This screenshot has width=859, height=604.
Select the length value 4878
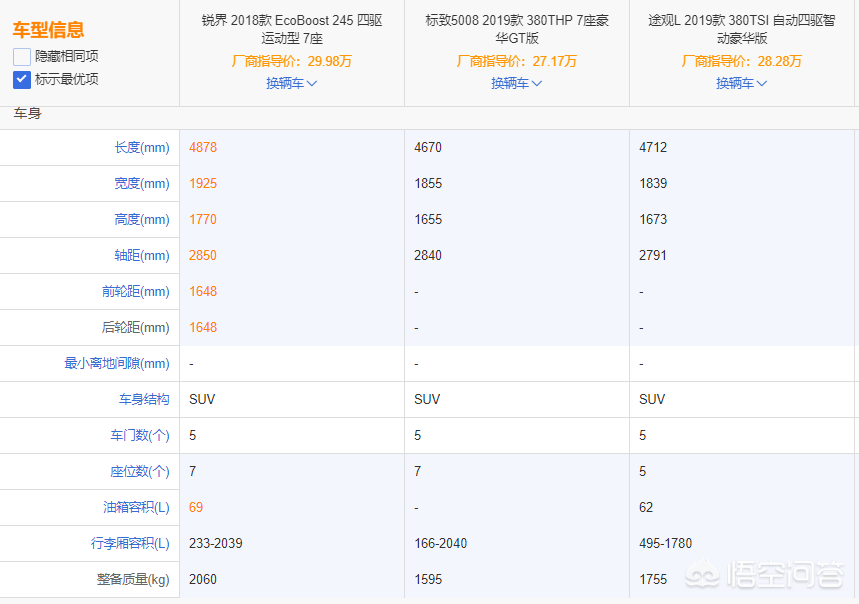tap(203, 147)
